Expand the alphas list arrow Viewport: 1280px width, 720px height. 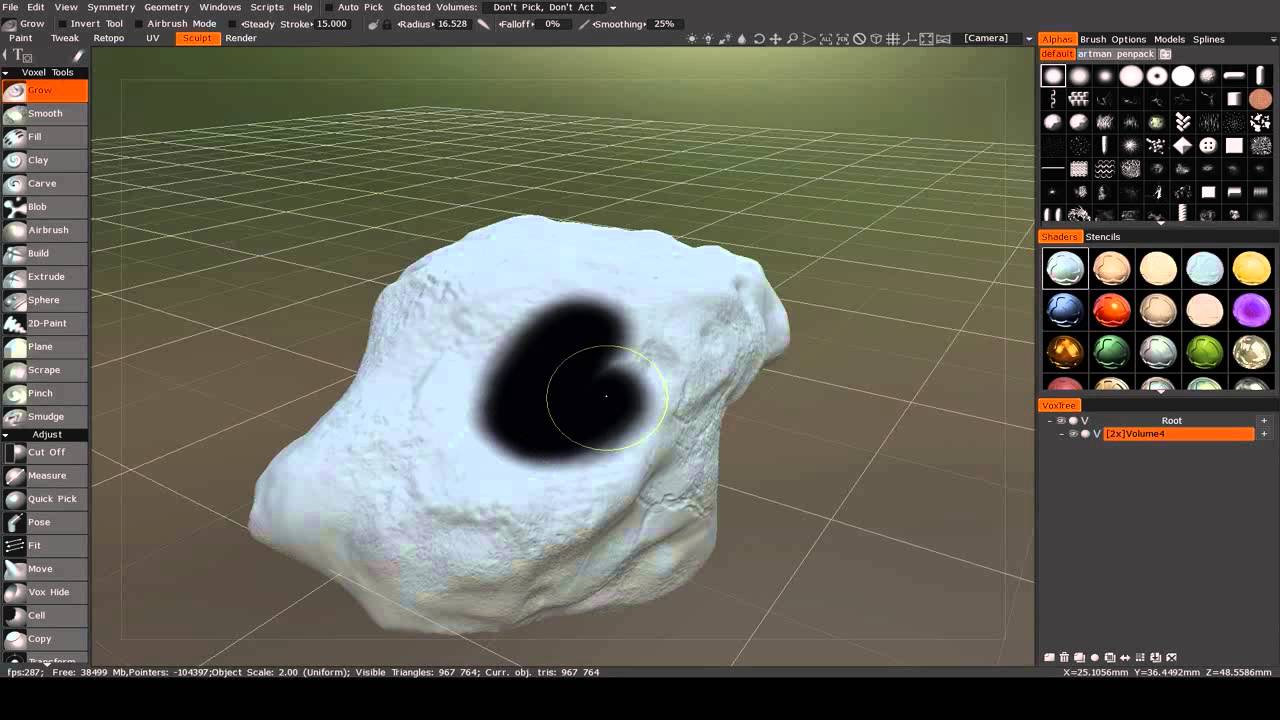click(x=1160, y=222)
